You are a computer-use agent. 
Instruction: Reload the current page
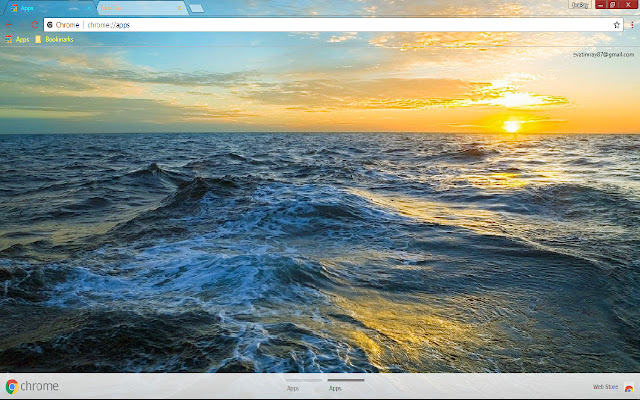[x=35, y=25]
